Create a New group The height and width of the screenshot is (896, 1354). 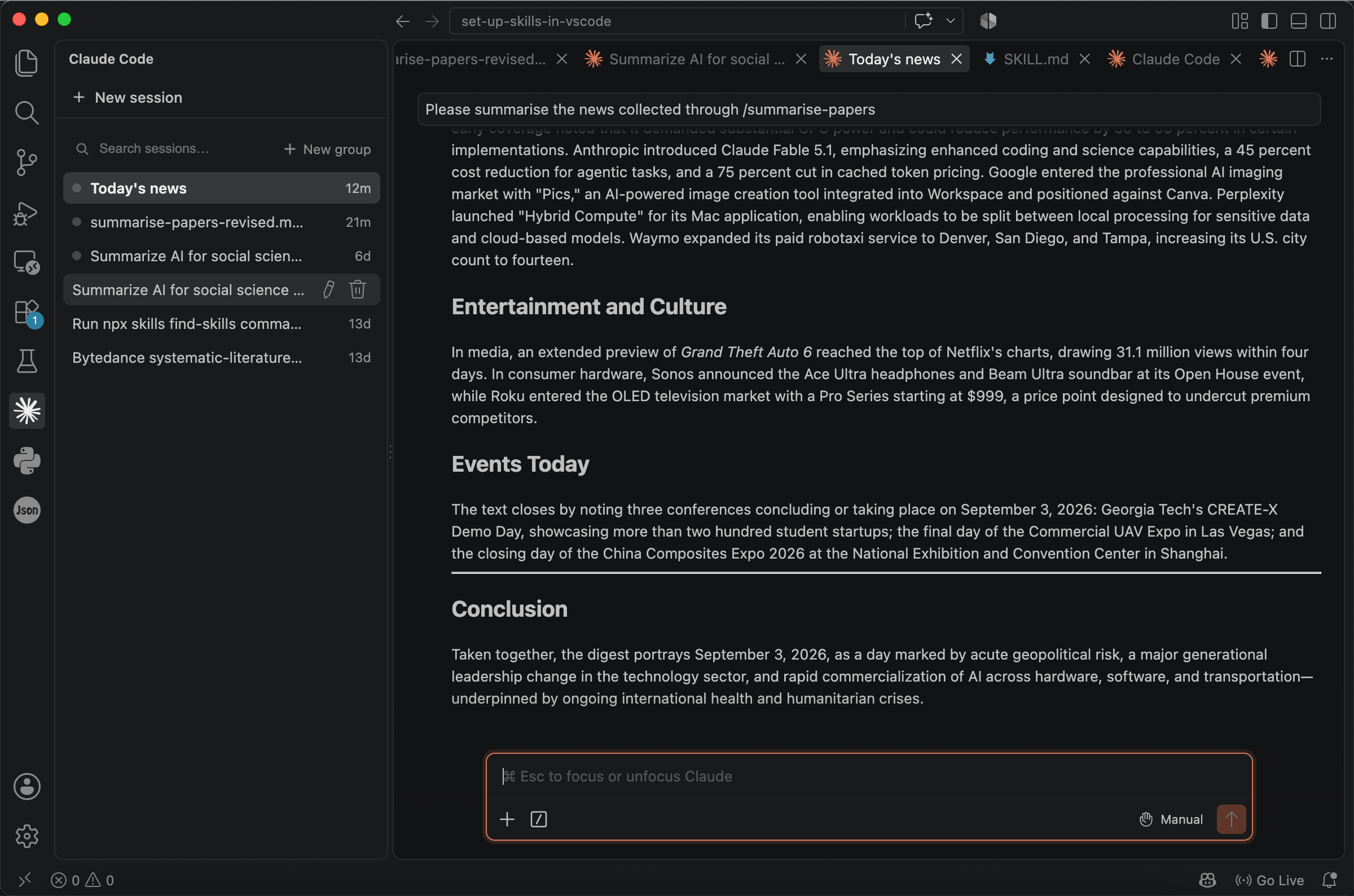pyautogui.click(x=327, y=149)
